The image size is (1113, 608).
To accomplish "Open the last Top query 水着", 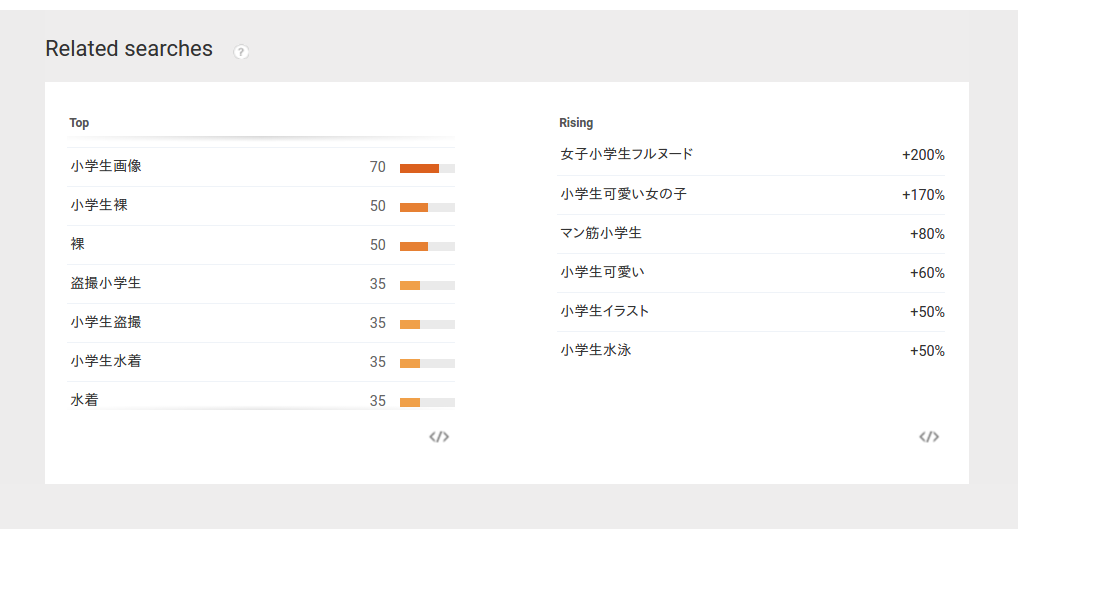I will coord(84,400).
